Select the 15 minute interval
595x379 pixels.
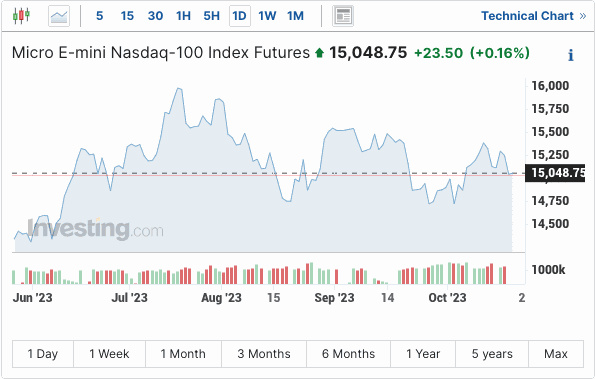[127, 16]
